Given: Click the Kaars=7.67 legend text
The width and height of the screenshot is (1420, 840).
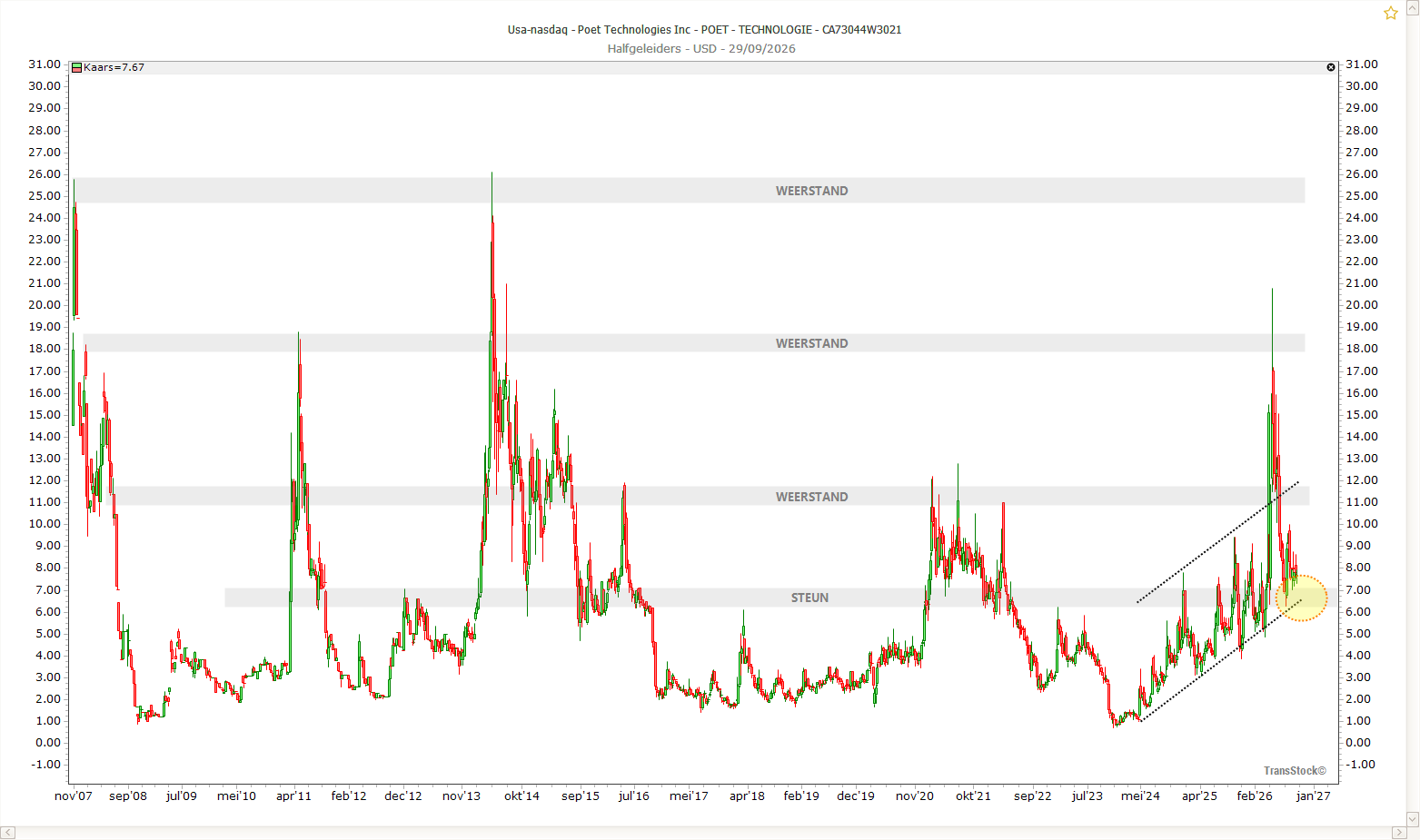Looking at the screenshot, I should (x=114, y=67).
